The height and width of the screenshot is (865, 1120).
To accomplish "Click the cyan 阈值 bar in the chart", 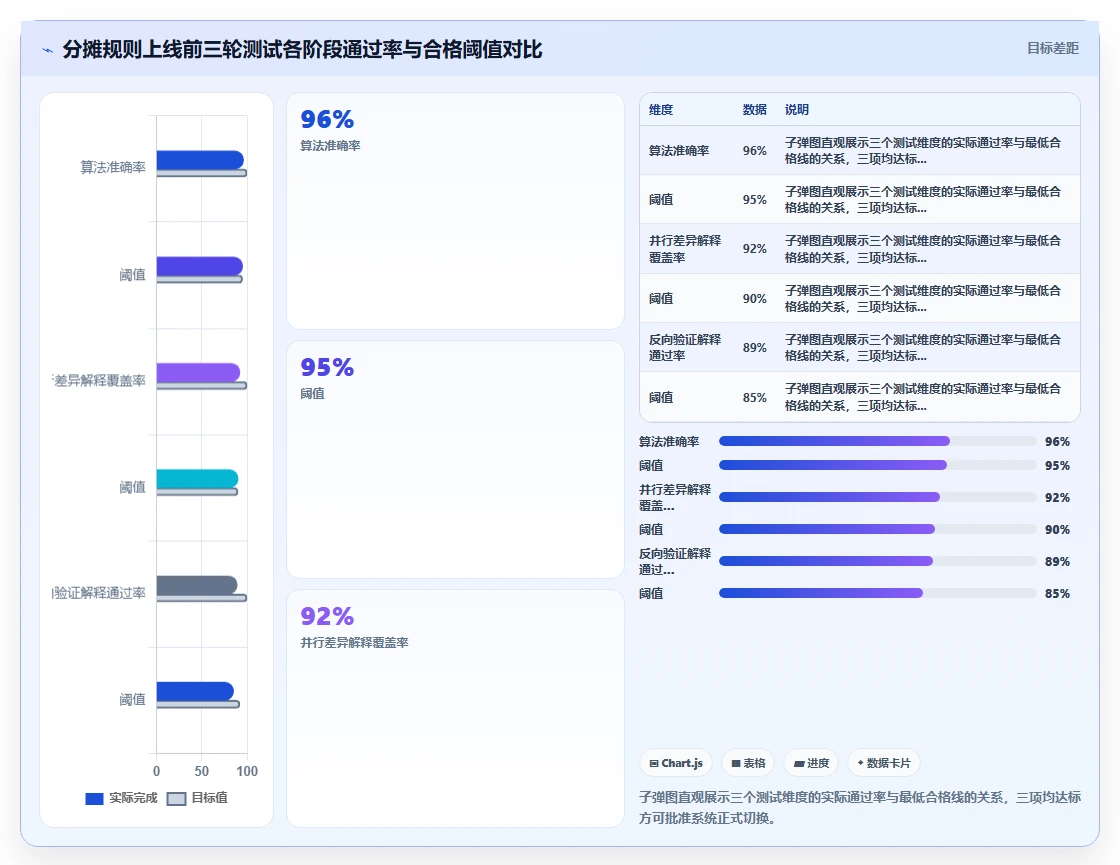I will [197, 479].
